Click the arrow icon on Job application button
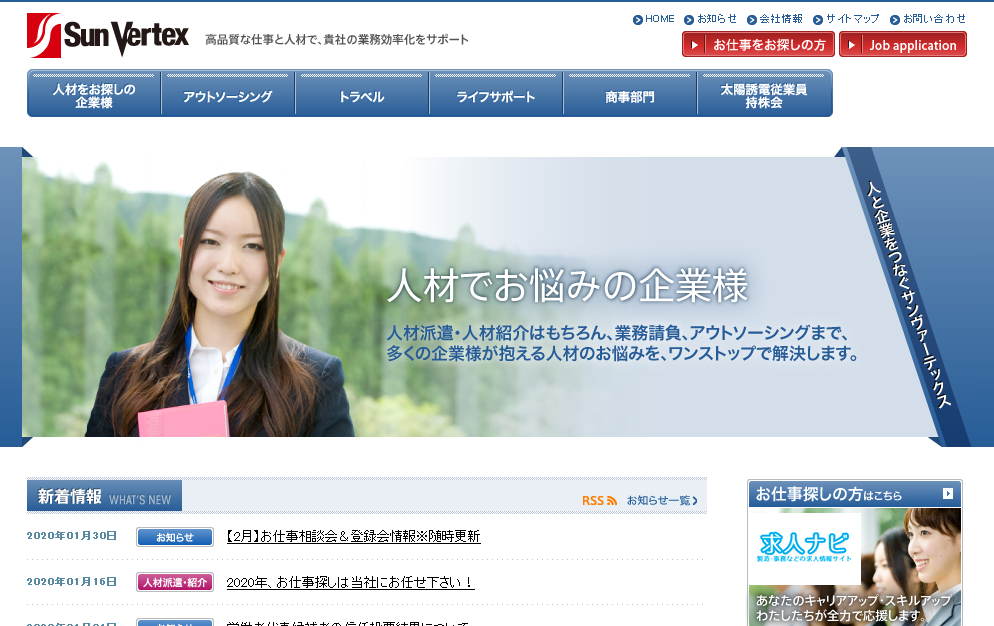 click(x=851, y=45)
